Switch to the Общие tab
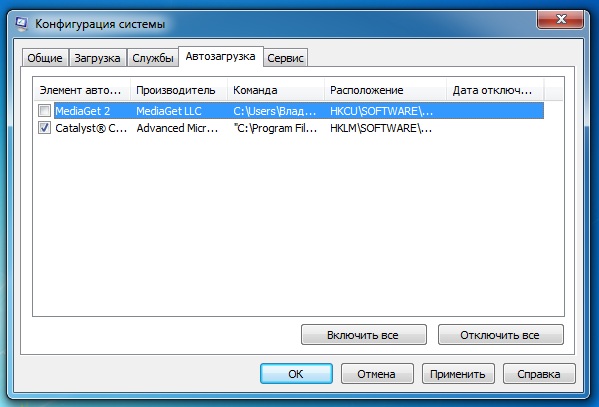This screenshot has width=599, height=407. [x=45, y=58]
